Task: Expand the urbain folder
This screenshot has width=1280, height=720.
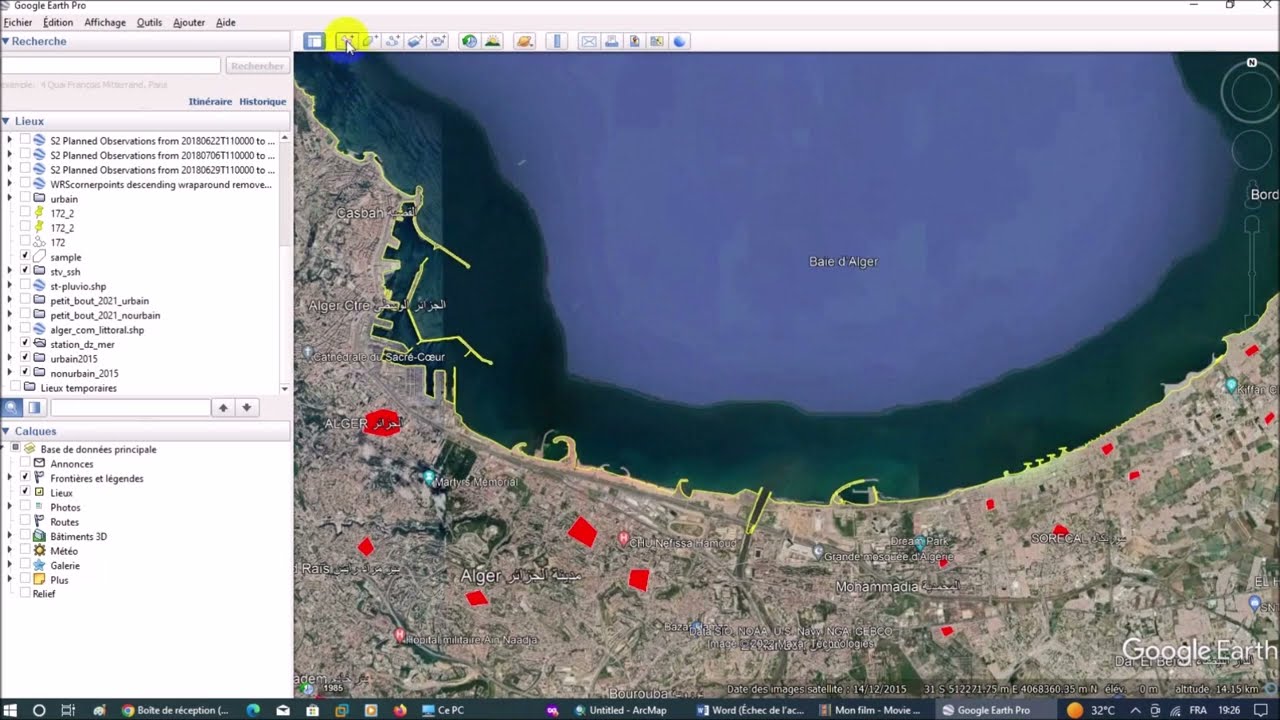Action: coord(10,198)
